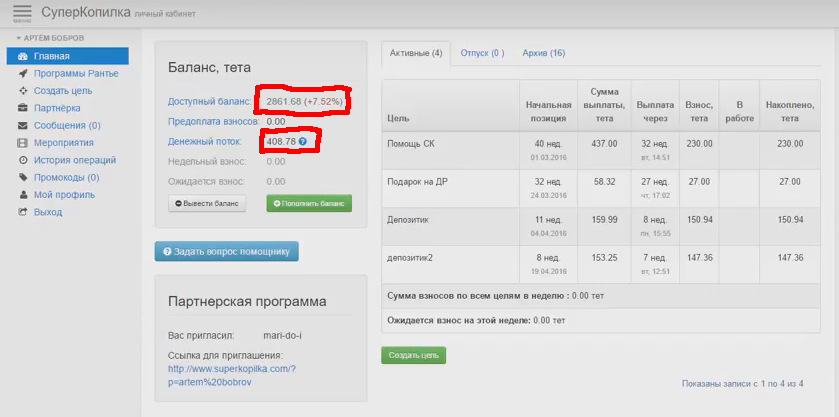839x417 pixels.
Task: Click the История операций clock icon
Action: (23, 160)
